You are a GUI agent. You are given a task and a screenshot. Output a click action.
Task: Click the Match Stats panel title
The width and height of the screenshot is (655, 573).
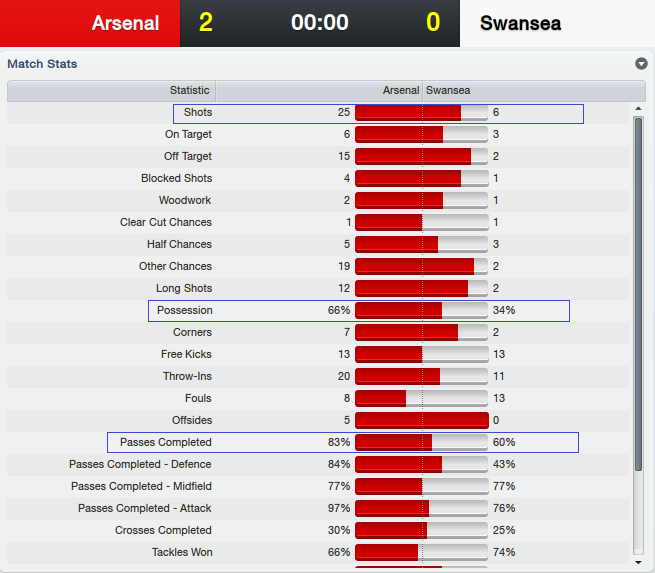tap(42, 64)
